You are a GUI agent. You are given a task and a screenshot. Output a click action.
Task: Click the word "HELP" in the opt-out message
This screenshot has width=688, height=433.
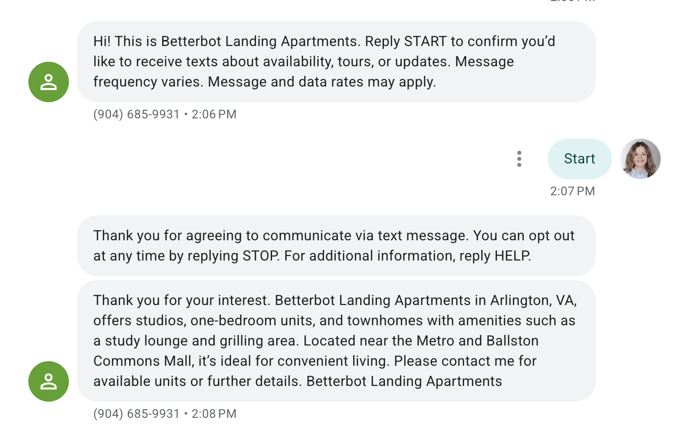(x=511, y=256)
